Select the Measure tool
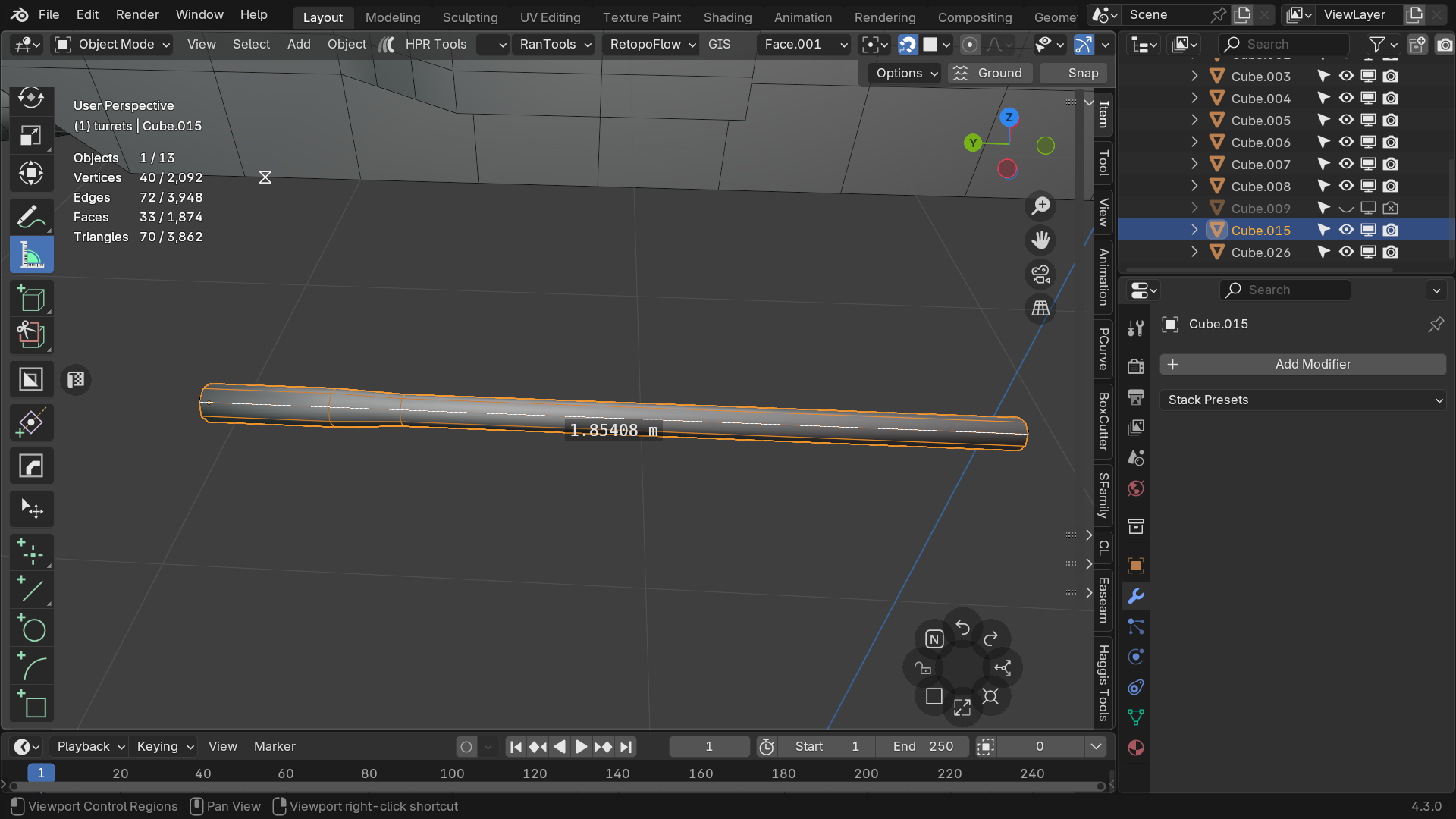The image size is (1456, 819). point(31,255)
